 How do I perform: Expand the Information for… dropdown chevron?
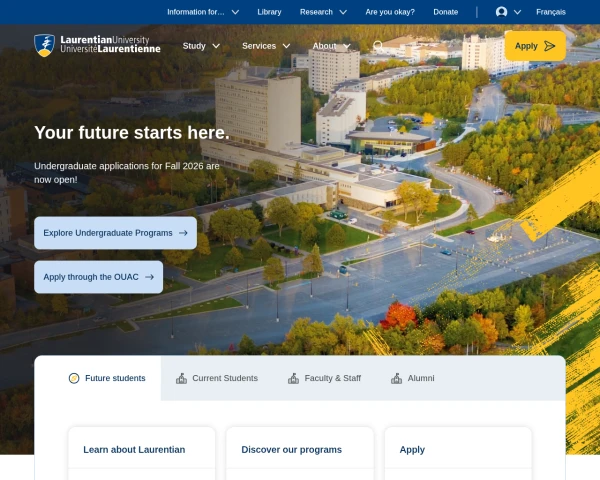[235, 12]
